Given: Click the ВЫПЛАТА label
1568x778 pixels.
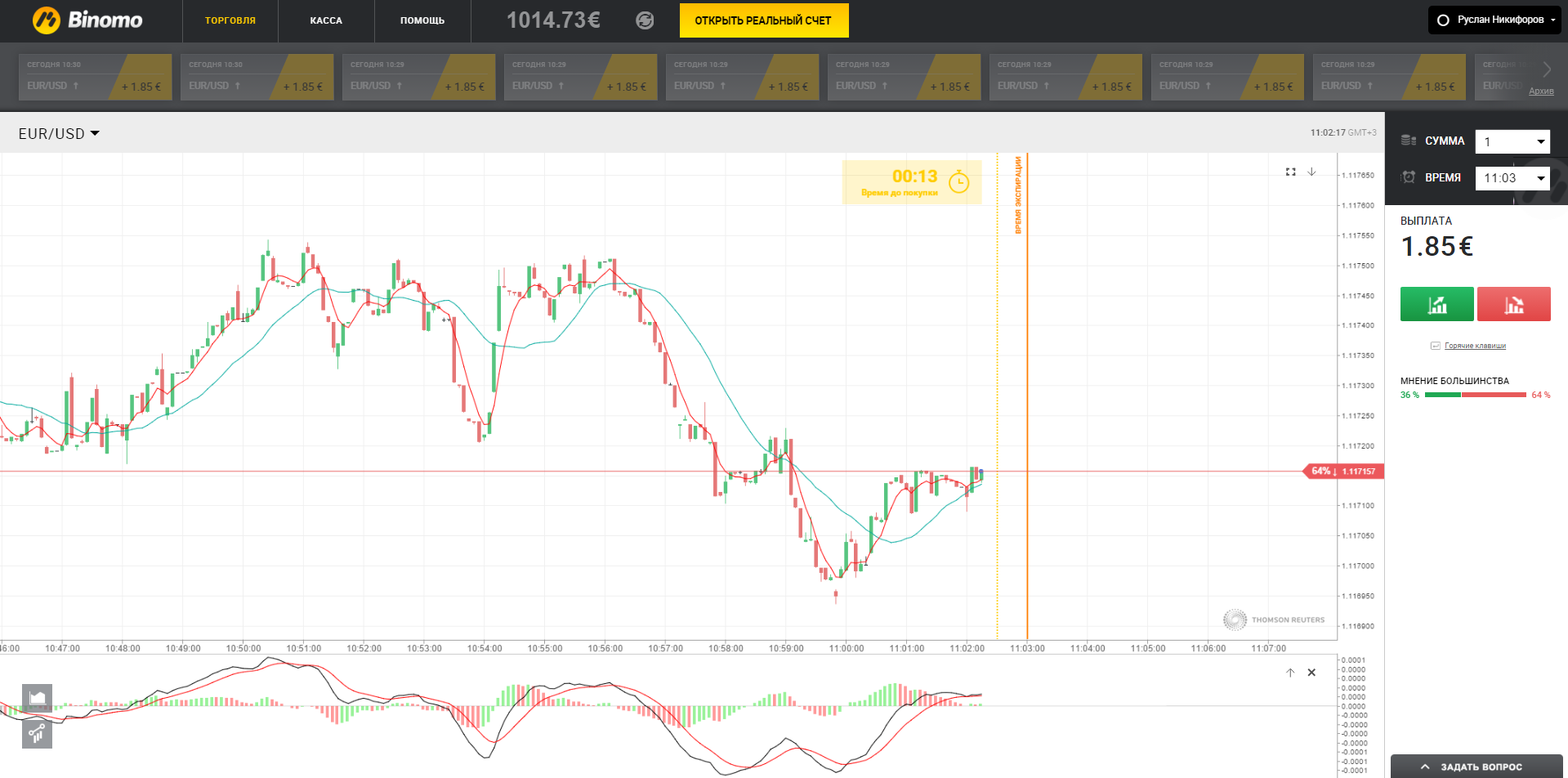Looking at the screenshot, I should 1426,221.
